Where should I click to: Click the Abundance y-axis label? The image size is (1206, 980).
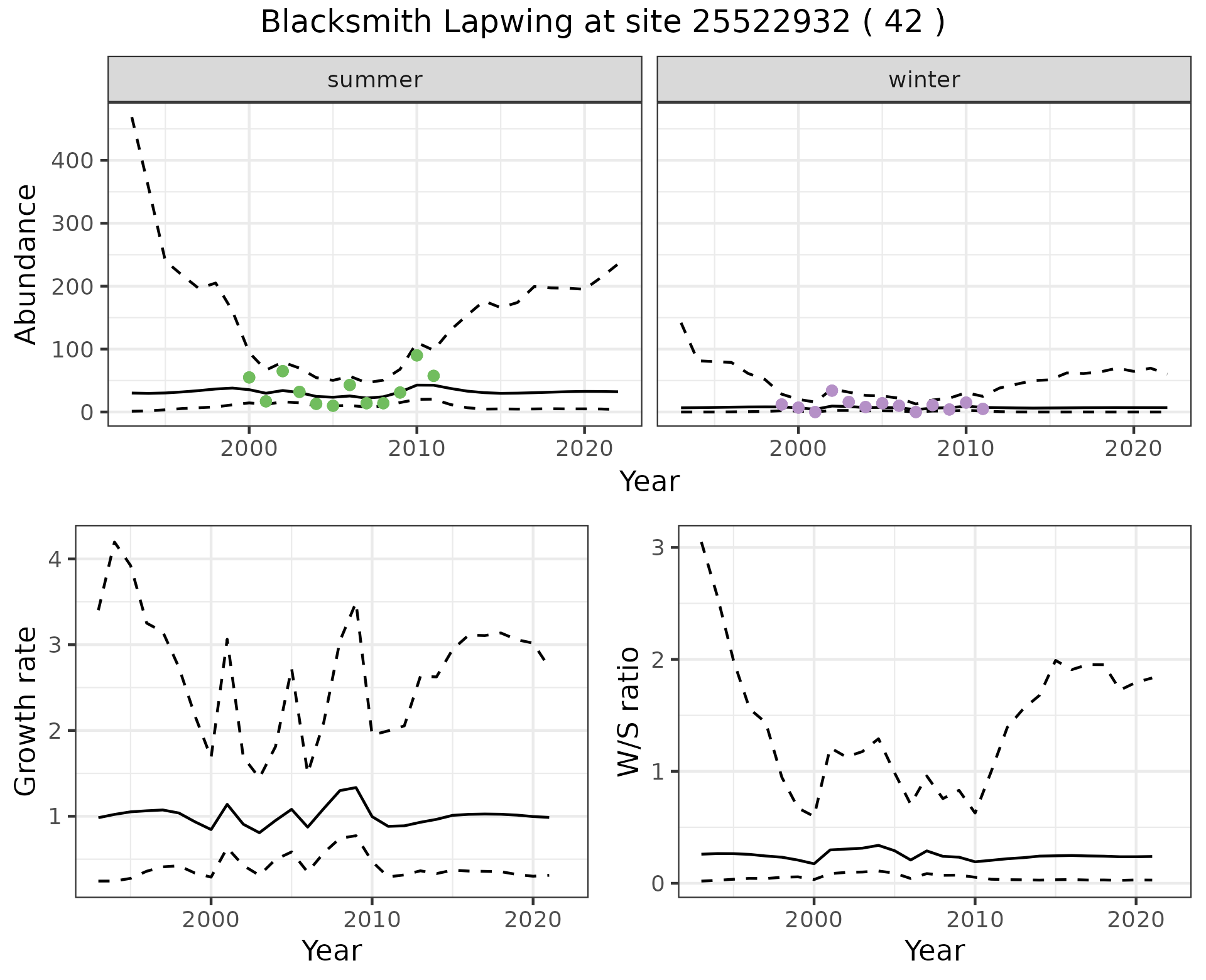[x=26, y=264]
